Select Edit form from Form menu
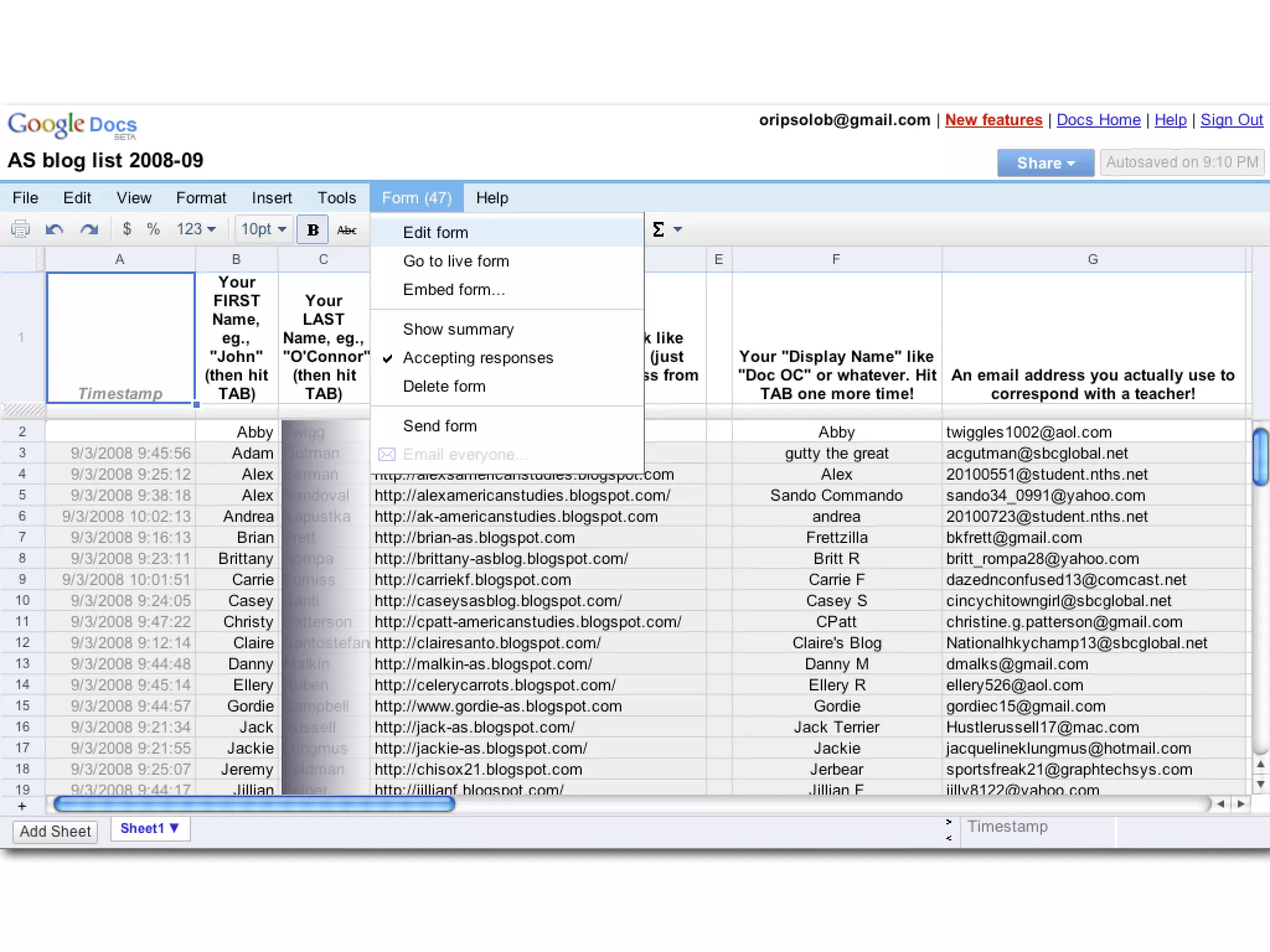The image size is (1270, 952). [x=435, y=233]
